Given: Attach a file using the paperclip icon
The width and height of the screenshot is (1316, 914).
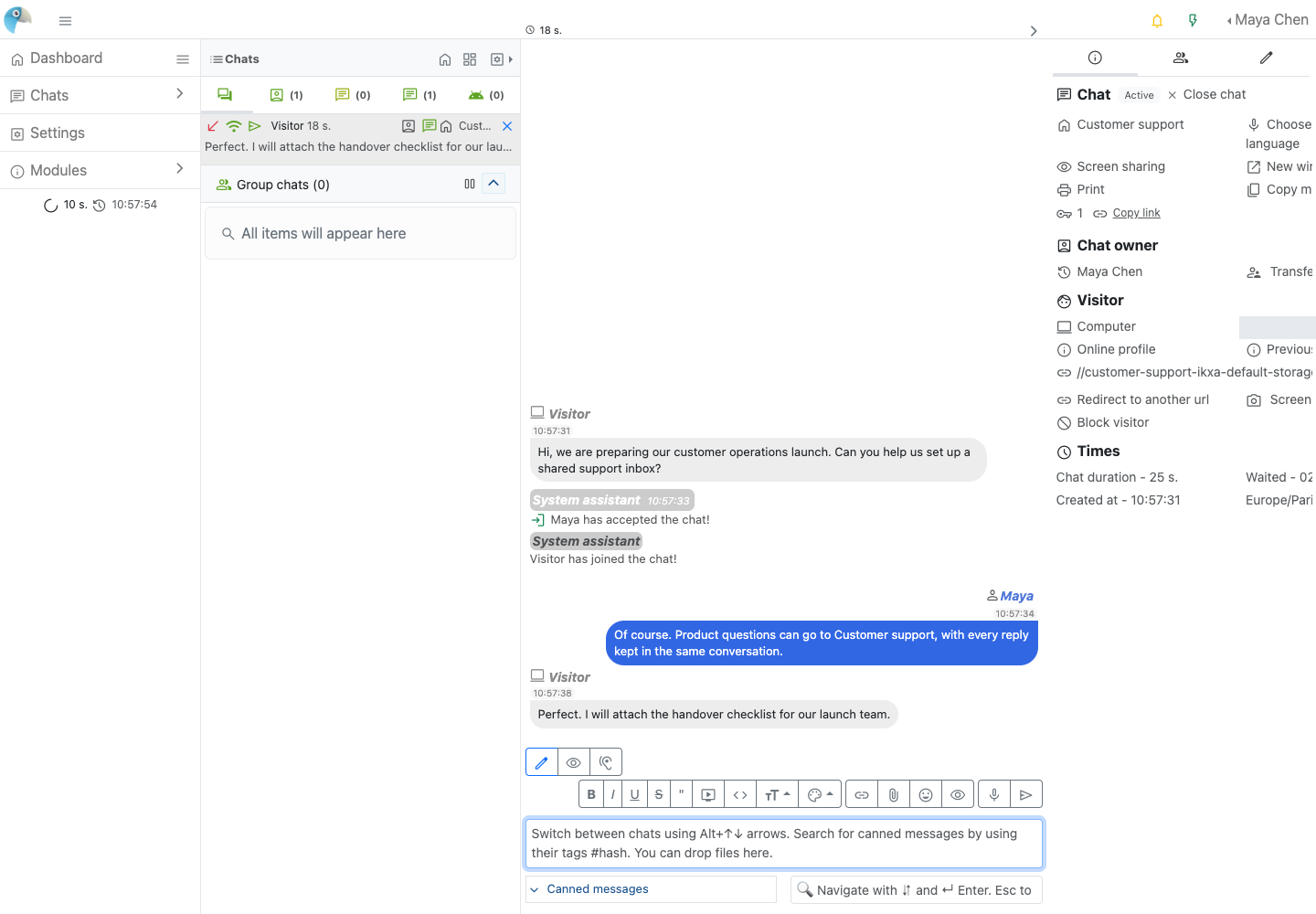Looking at the screenshot, I should [894, 794].
